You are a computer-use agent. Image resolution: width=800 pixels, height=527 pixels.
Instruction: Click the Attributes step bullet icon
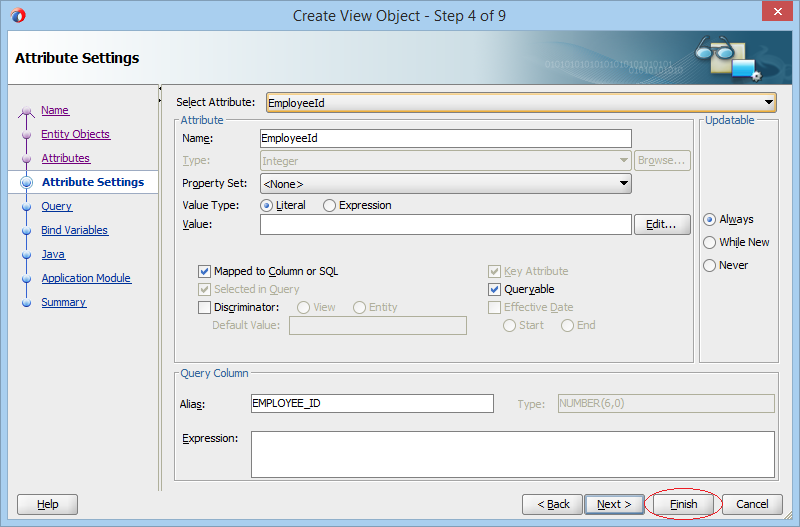click(27, 159)
